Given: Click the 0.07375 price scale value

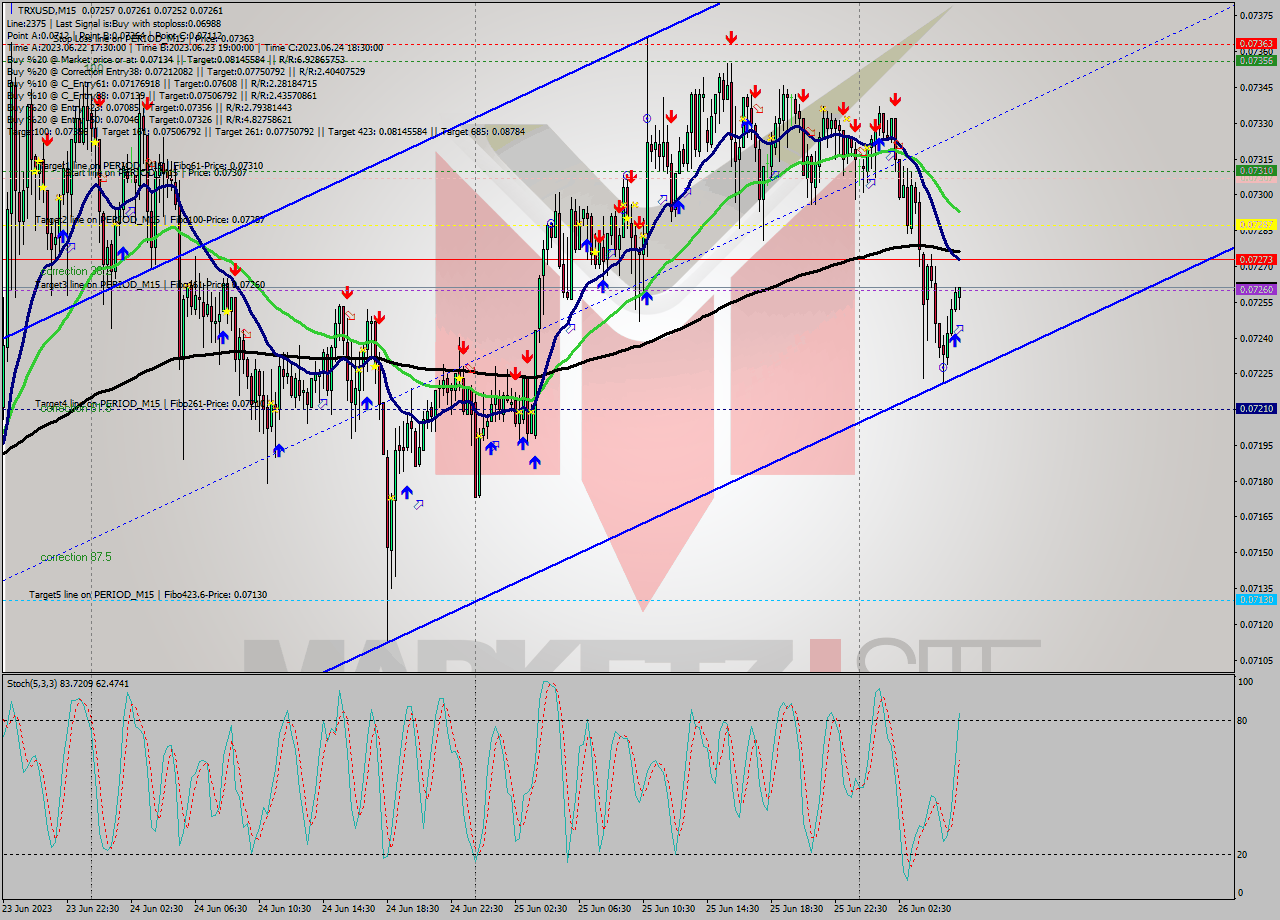Looking at the screenshot, I should (x=1255, y=16).
